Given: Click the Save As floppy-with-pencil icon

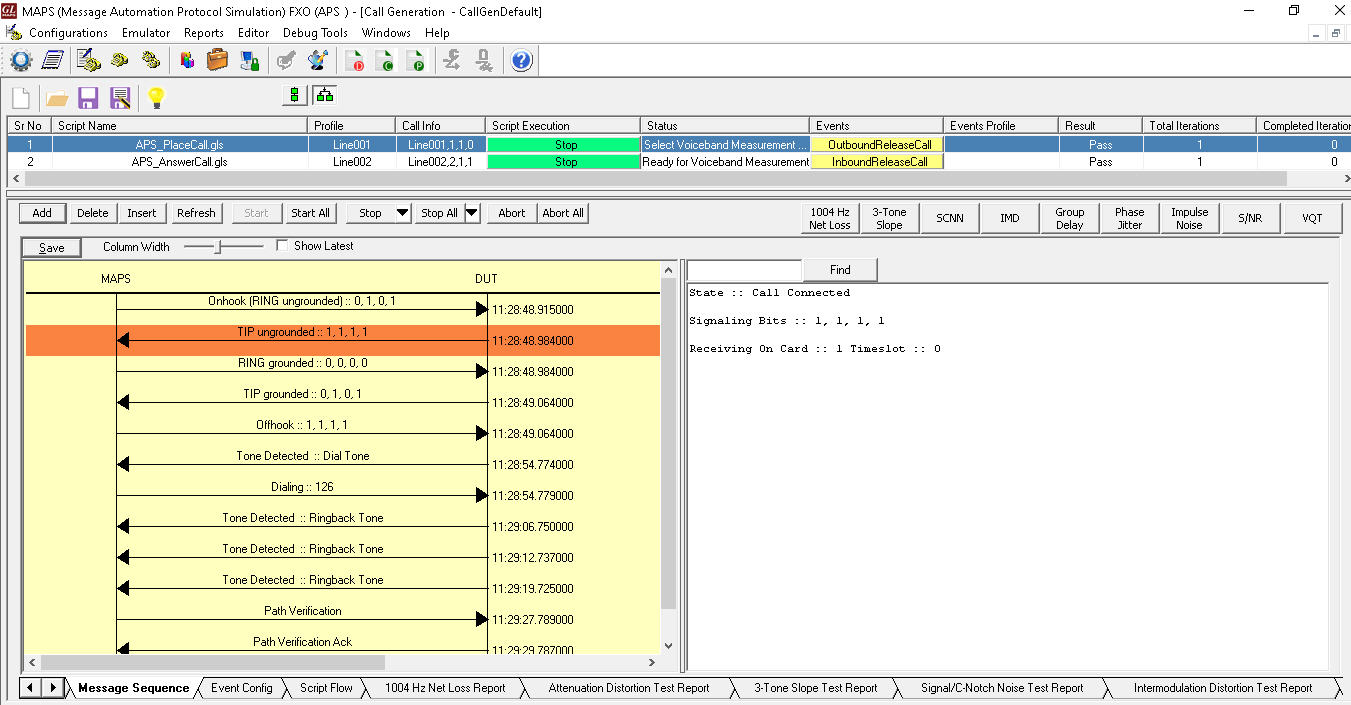Looking at the screenshot, I should pos(120,97).
